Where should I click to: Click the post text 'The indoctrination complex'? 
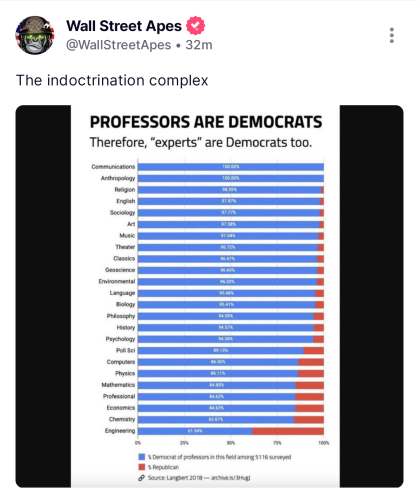(x=112, y=80)
